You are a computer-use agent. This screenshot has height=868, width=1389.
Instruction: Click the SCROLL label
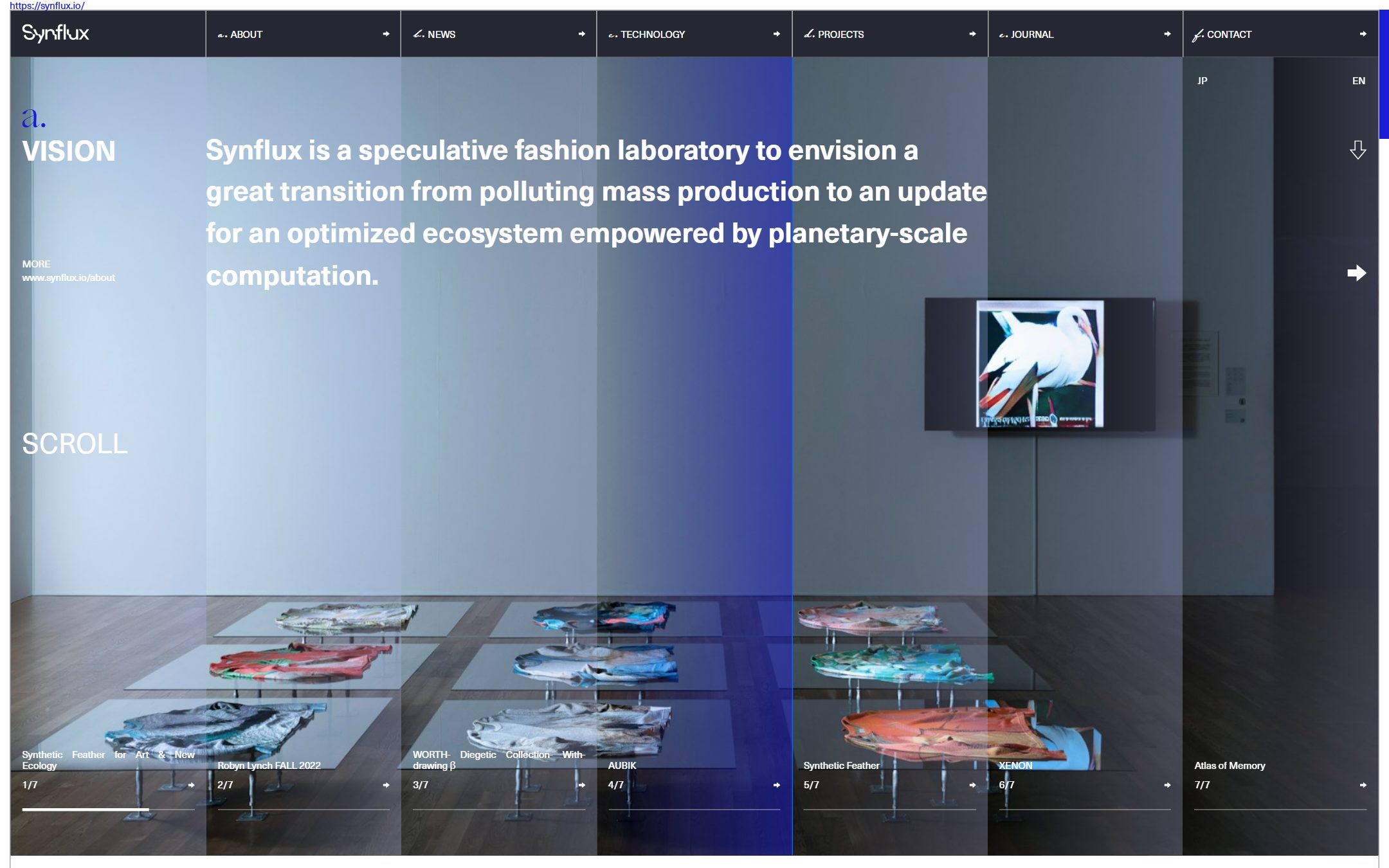pyautogui.click(x=75, y=444)
